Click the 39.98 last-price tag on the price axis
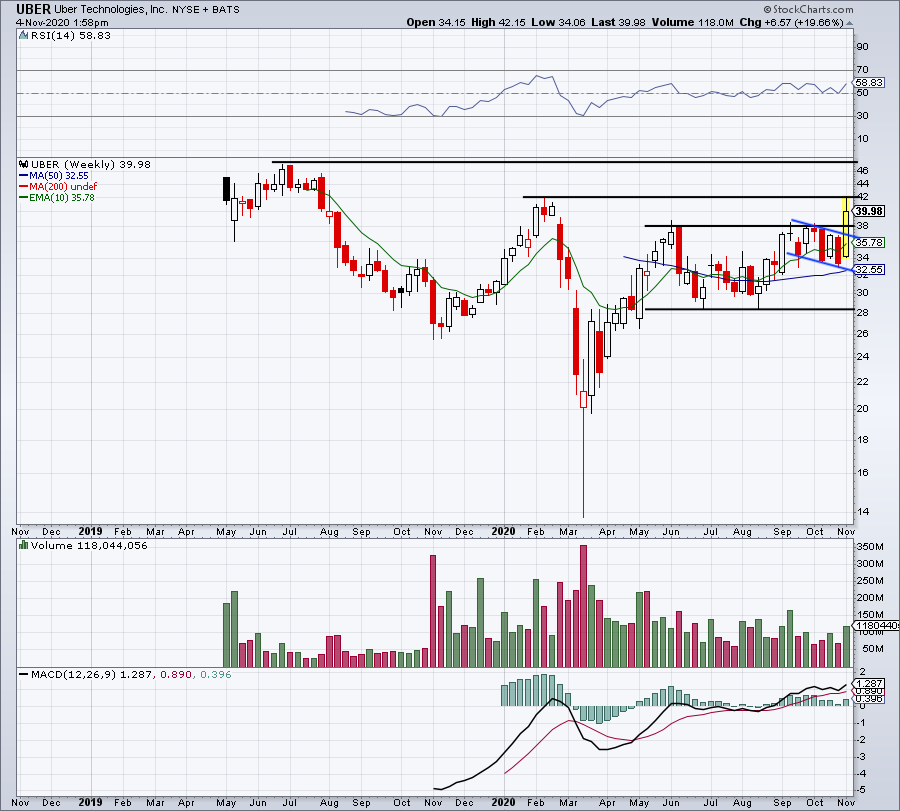 [x=869, y=211]
